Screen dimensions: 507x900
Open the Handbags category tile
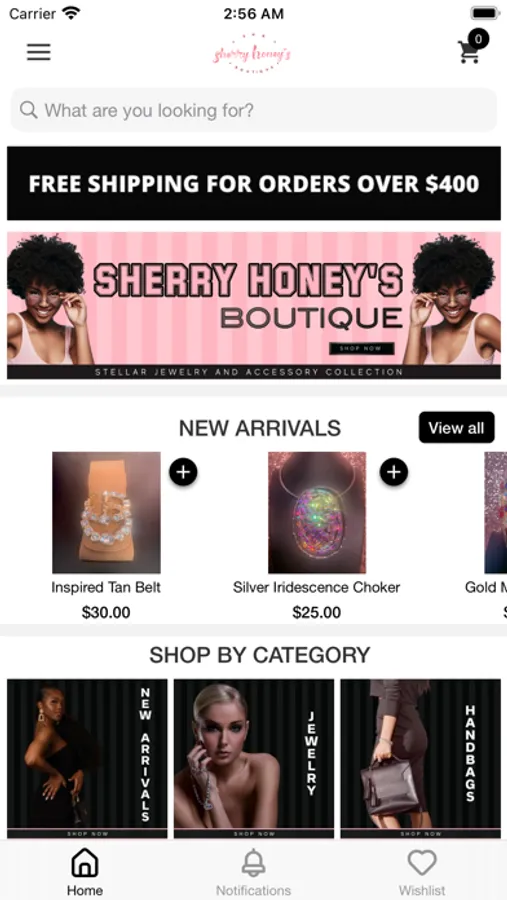point(421,758)
